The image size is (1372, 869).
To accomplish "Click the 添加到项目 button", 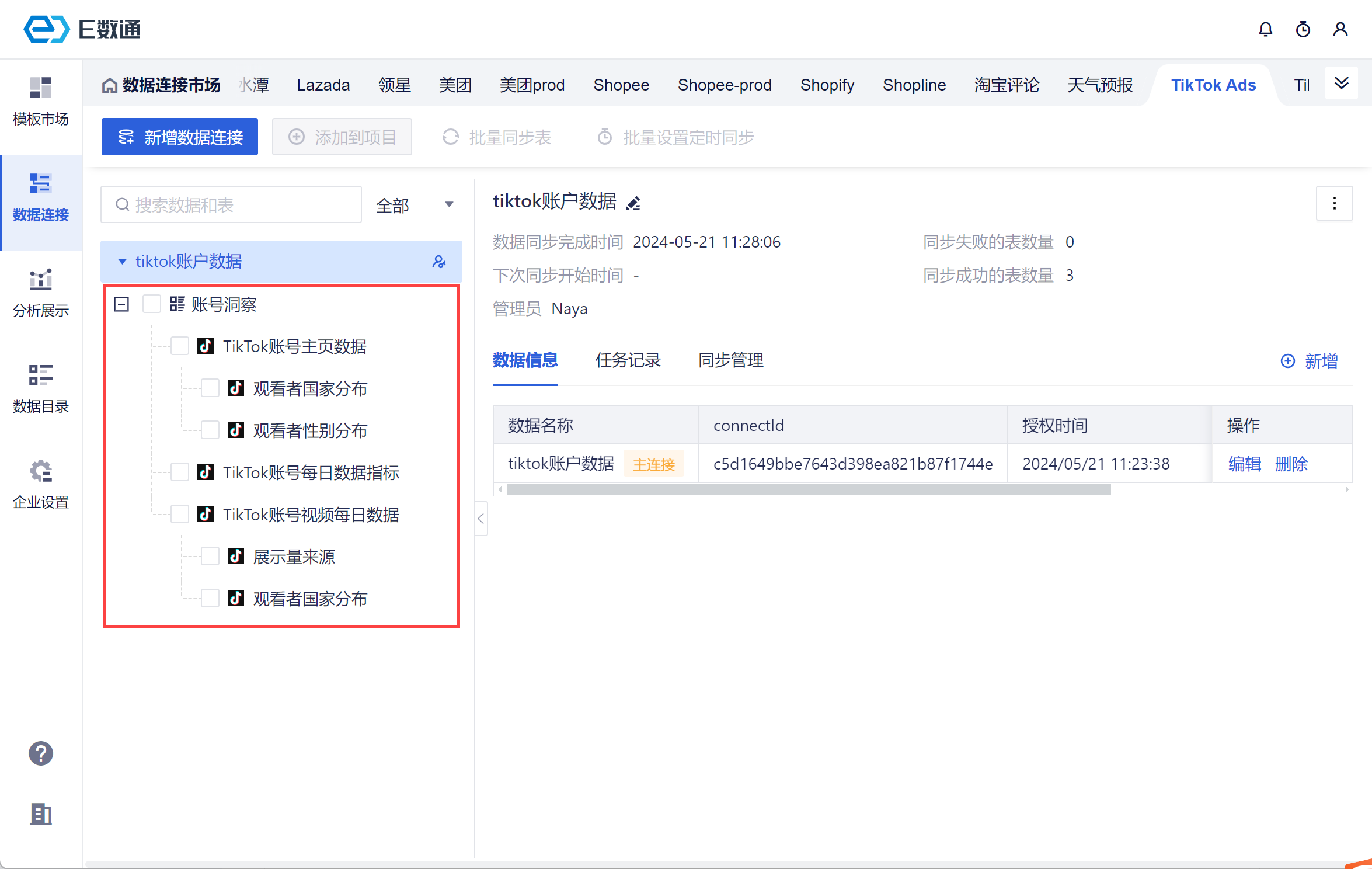I will (342, 137).
